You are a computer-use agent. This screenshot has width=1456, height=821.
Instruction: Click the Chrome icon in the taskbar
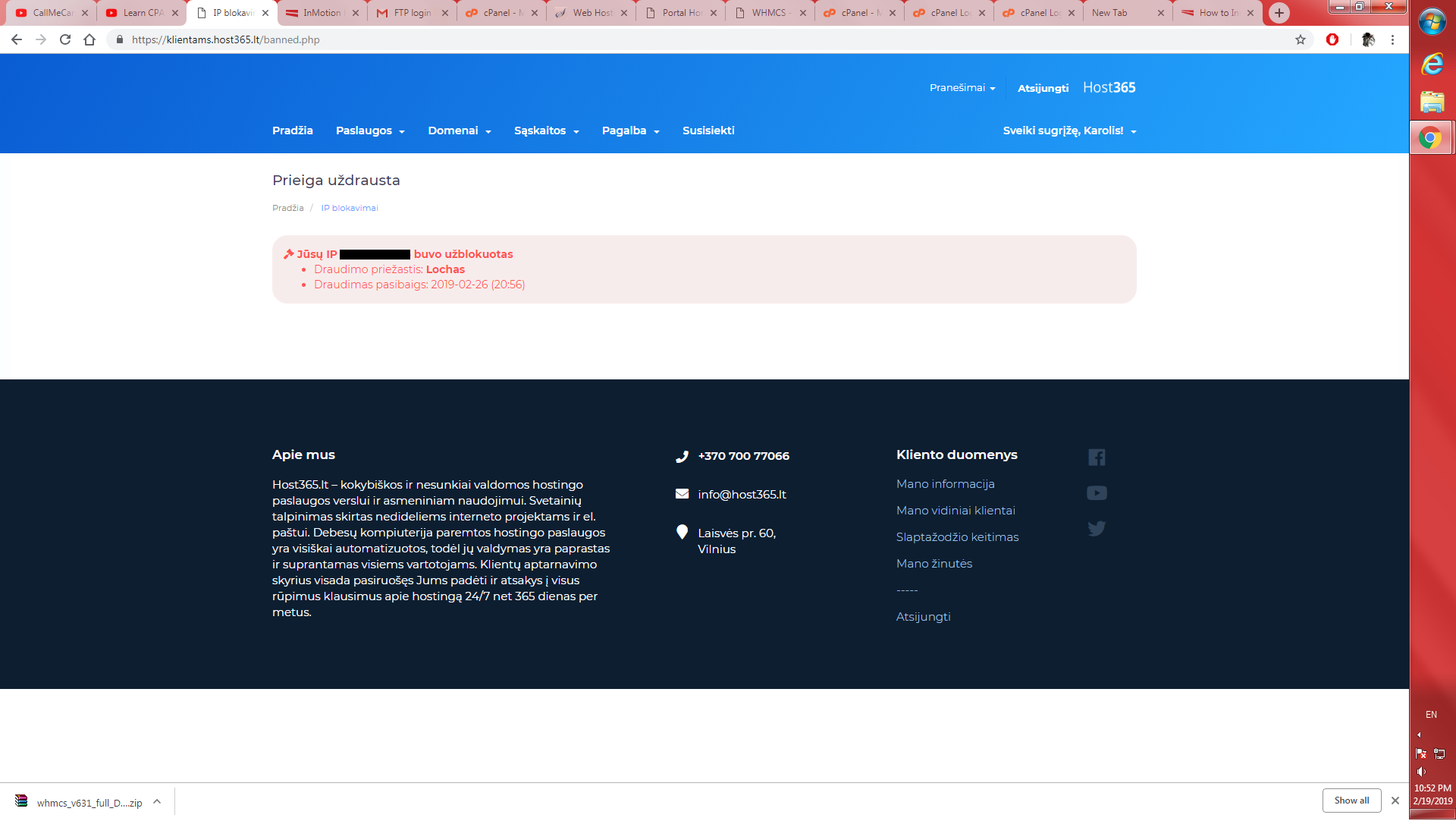(1430, 138)
